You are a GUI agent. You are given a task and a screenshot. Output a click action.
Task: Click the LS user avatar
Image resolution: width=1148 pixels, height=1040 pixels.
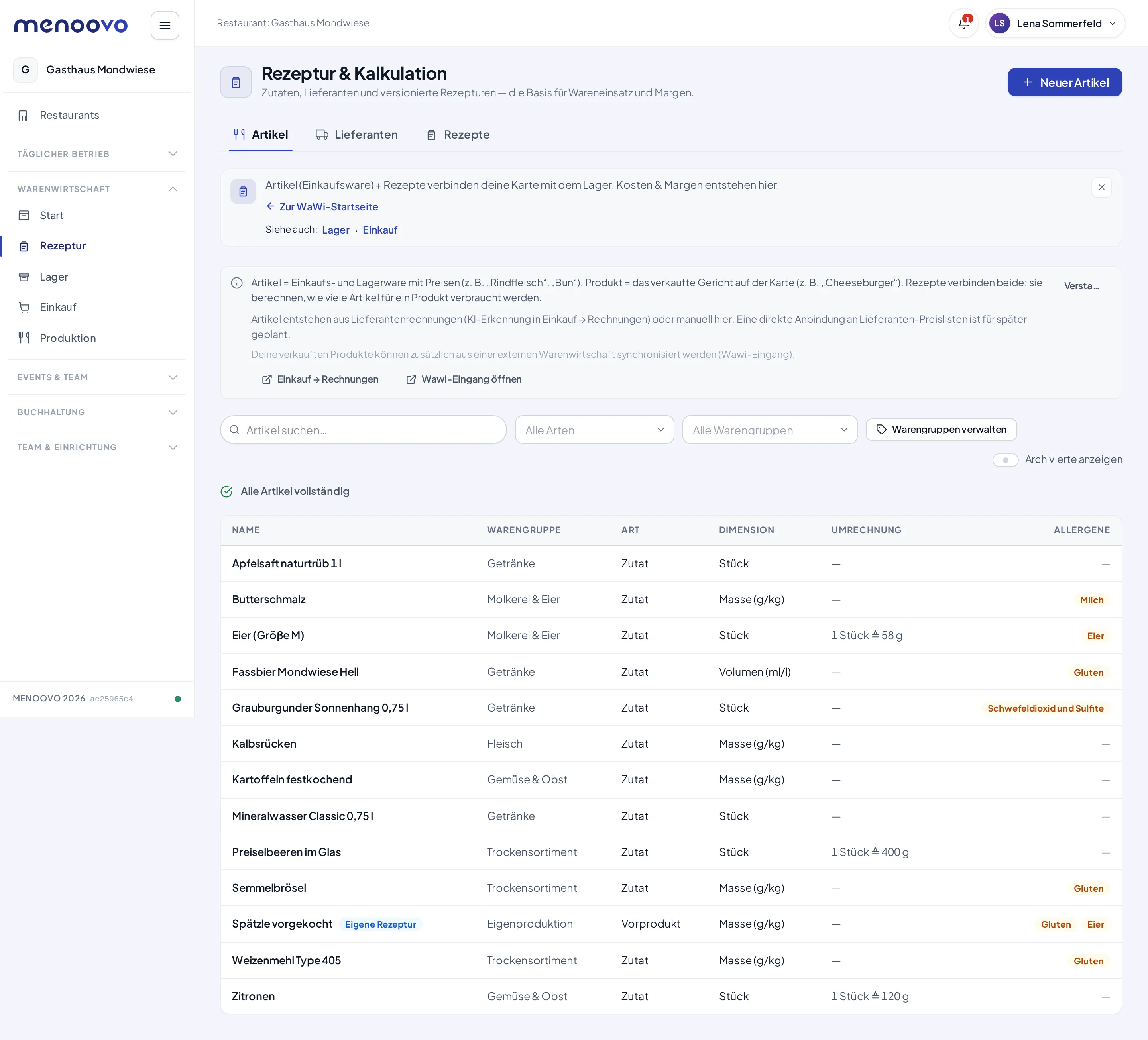click(x=999, y=24)
